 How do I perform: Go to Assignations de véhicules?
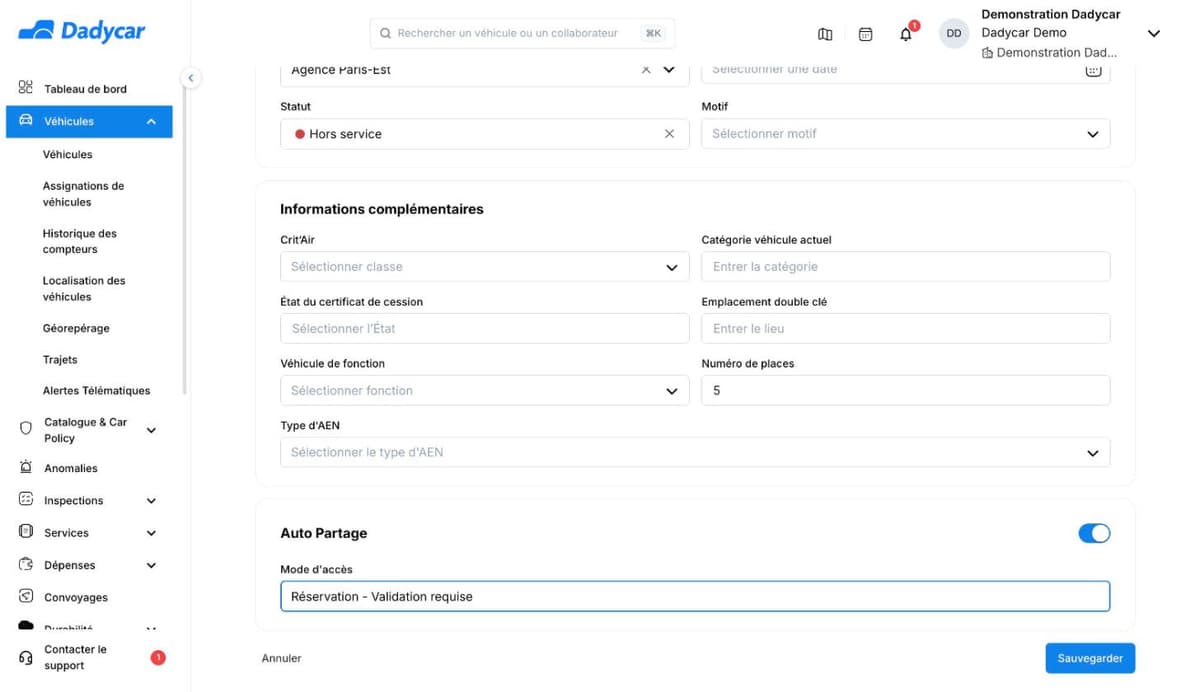(x=84, y=194)
